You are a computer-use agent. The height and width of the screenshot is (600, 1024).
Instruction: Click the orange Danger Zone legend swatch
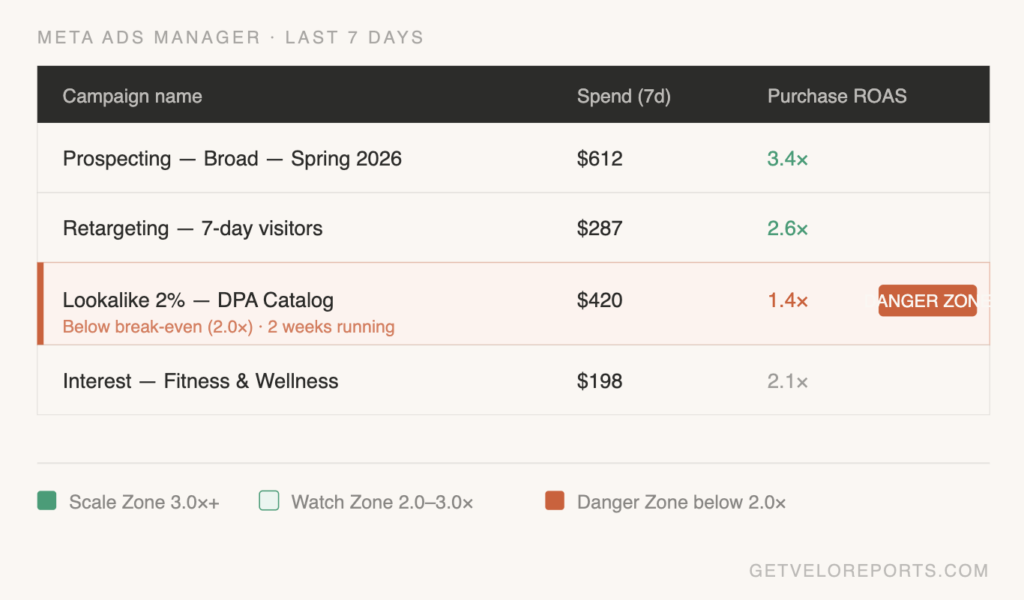[x=554, y=501]
